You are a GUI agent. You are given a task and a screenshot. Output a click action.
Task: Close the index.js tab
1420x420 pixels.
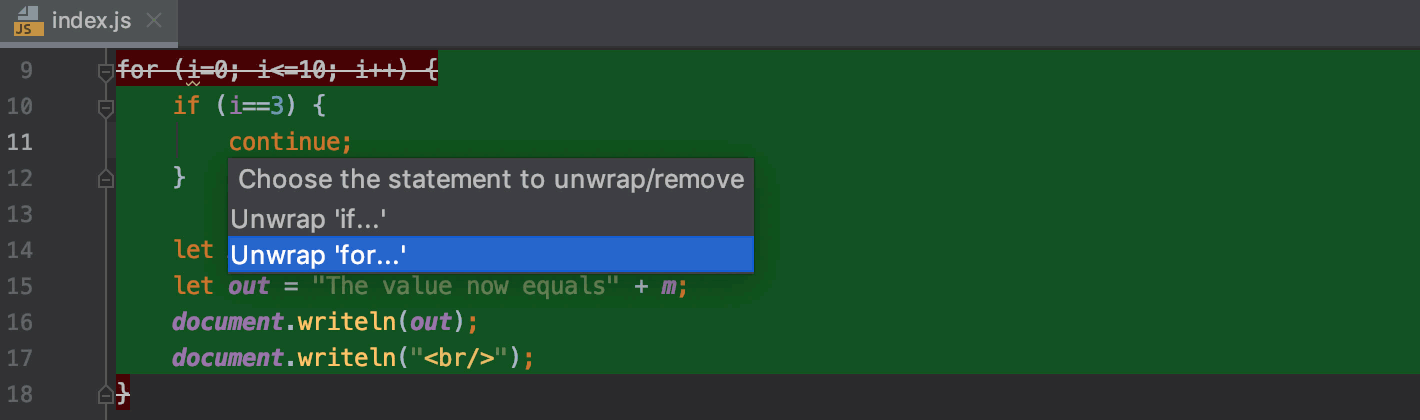[x=153, y=20]
